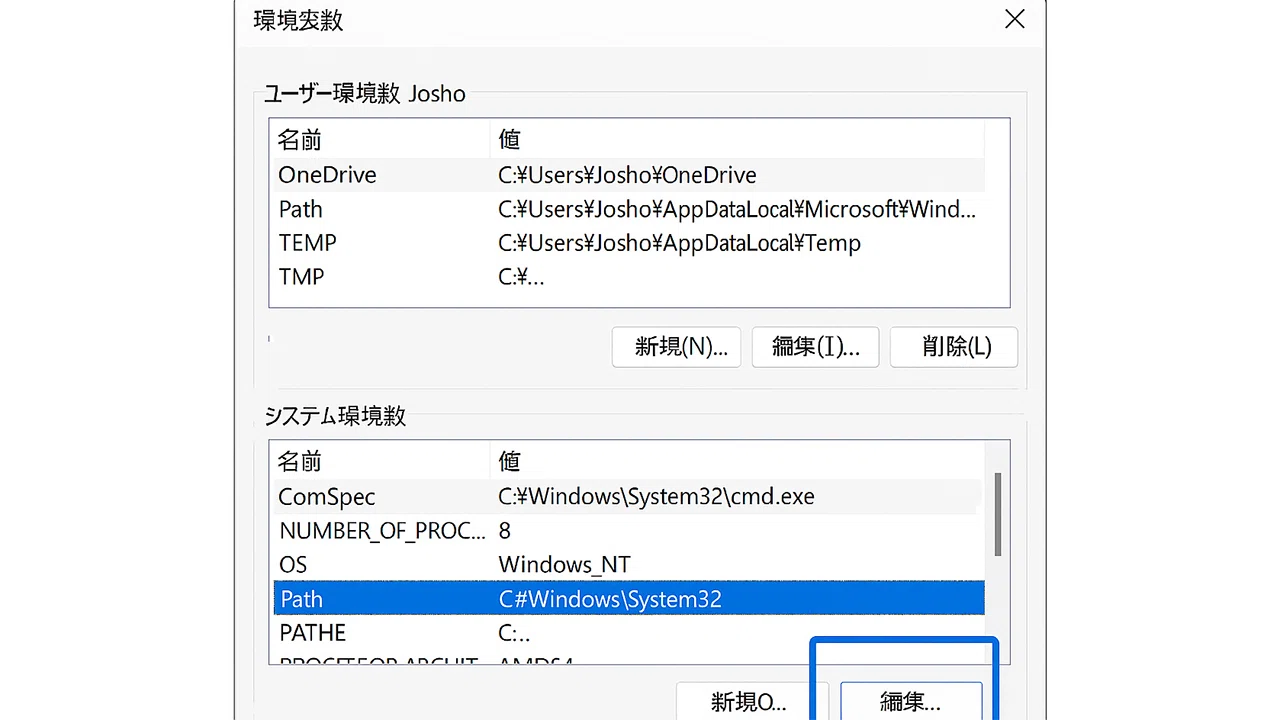
Task: Click the 編集... button for system variables
Action: (911, 701)
